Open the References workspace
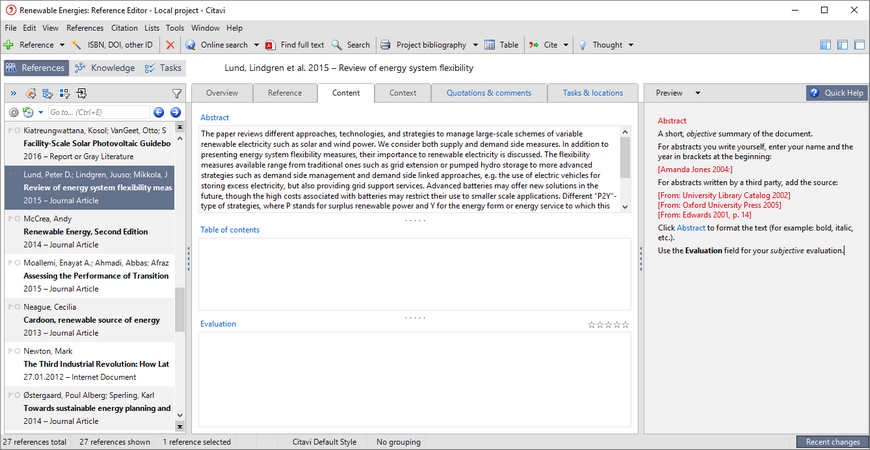This screenshot has width=870, height=450. click(37, 68)
